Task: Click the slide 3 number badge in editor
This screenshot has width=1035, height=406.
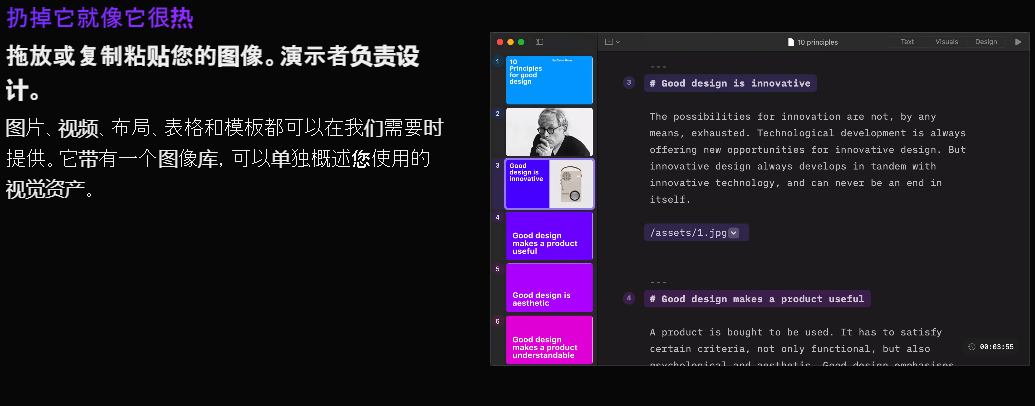Action: click(x=629, y=83)
